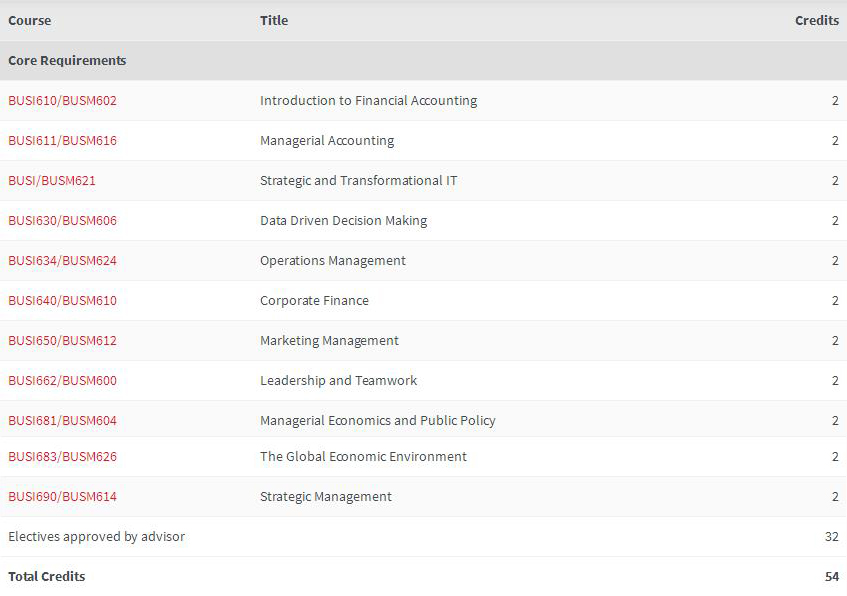Click the Introduction to Financial Accounting title
The image size is (847, 596).
(368, 101)
